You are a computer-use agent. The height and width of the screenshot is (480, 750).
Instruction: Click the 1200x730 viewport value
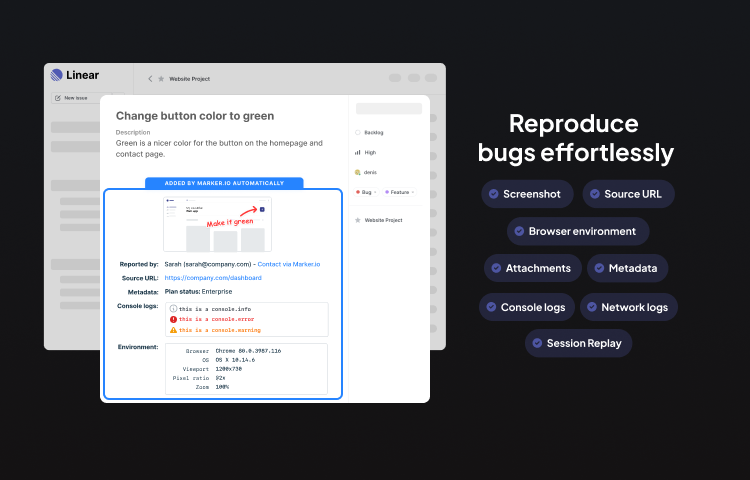click(x=229, y=369)
